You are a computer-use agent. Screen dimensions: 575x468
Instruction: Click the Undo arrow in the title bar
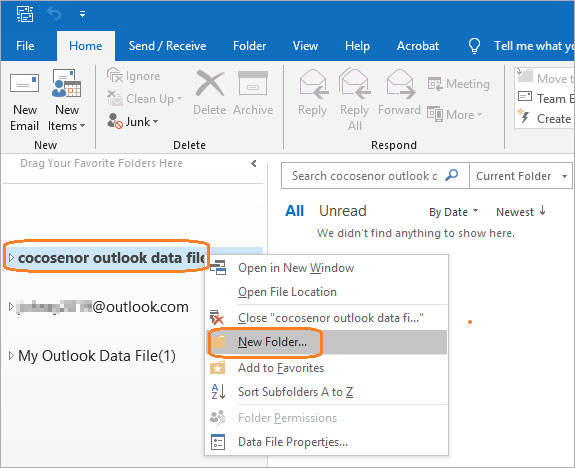(54, 14)
